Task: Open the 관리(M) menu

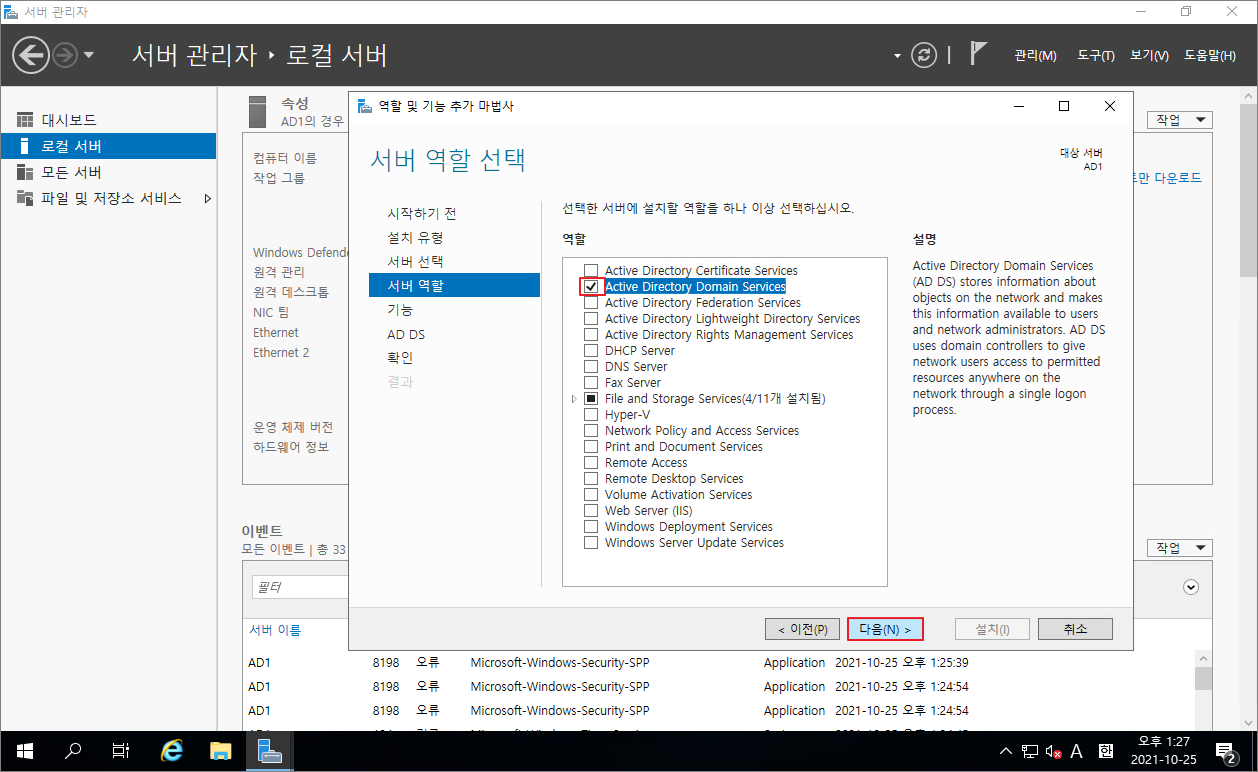Action: [x=1035, y=56]
